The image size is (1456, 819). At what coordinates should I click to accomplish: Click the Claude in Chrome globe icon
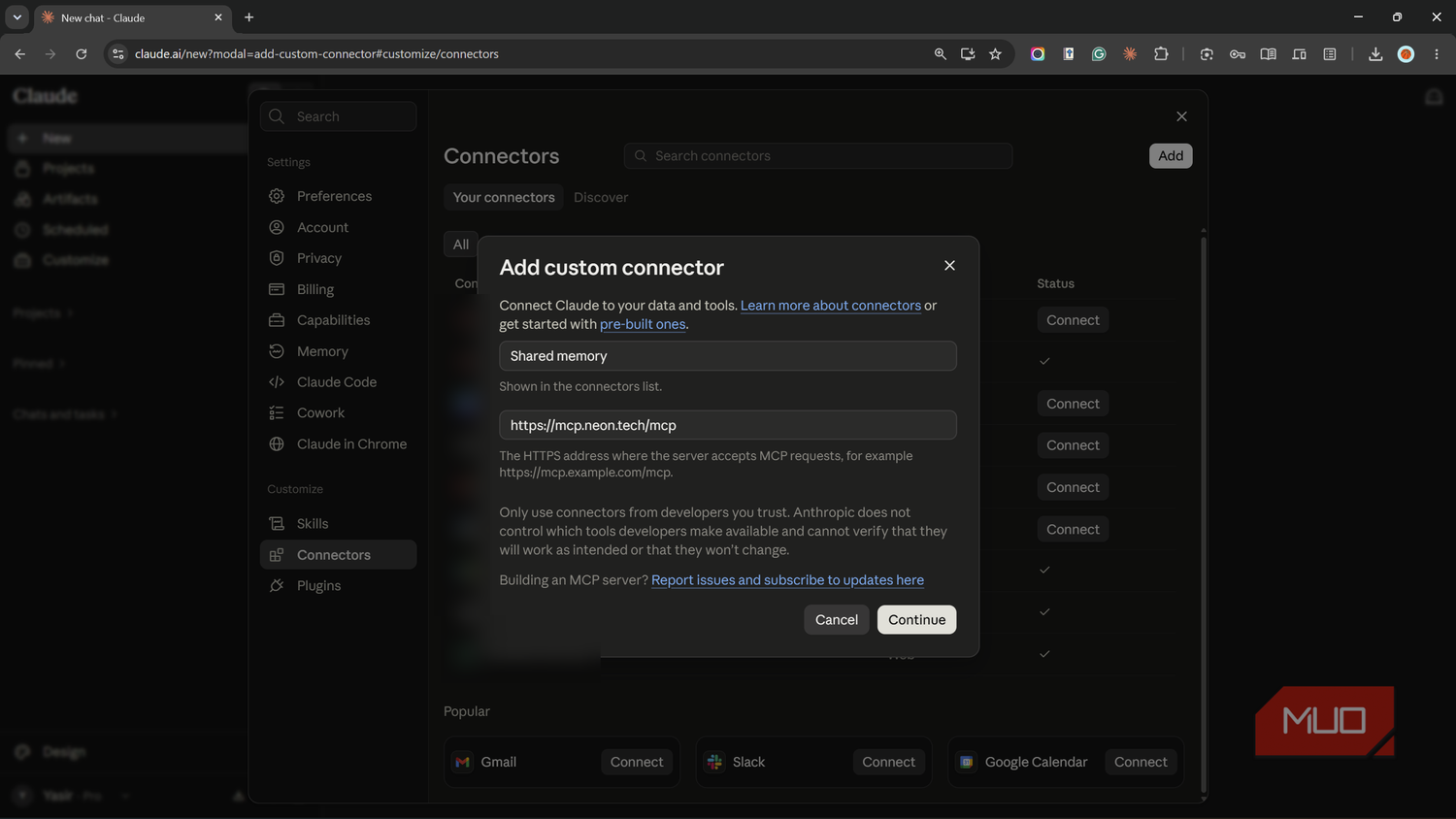coord(277,444)
